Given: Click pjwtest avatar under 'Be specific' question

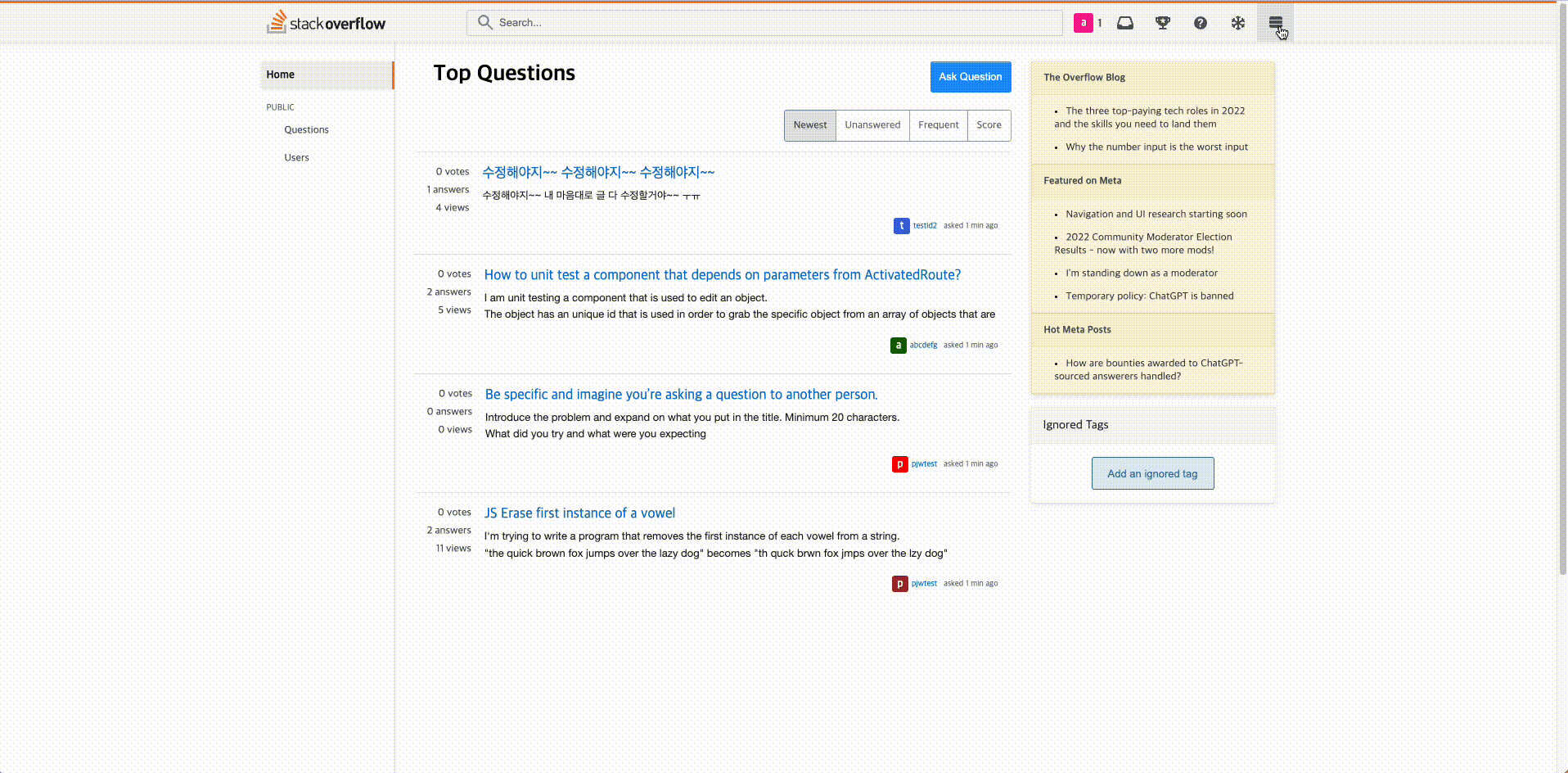Looking at the screenshot, I should coord(899,464).
